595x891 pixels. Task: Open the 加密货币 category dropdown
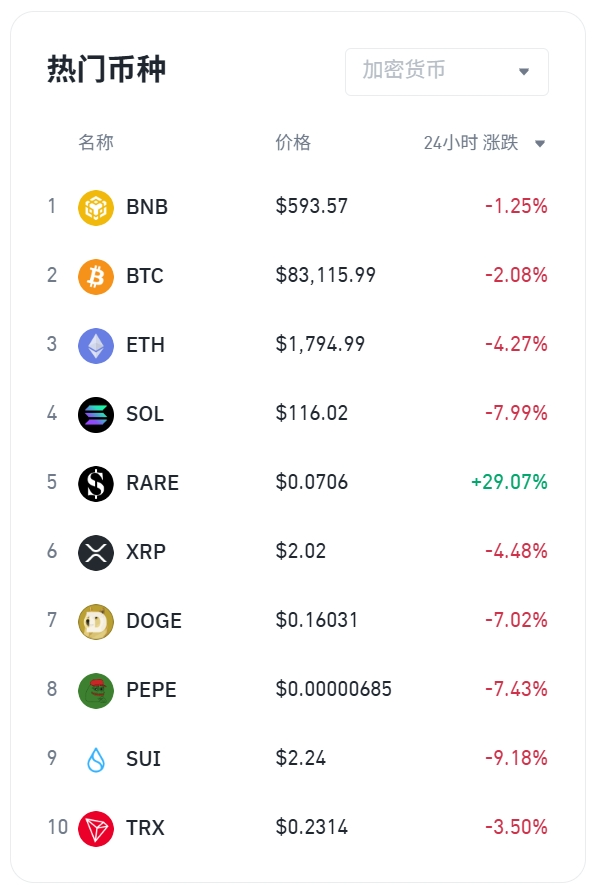click(447, 72)
